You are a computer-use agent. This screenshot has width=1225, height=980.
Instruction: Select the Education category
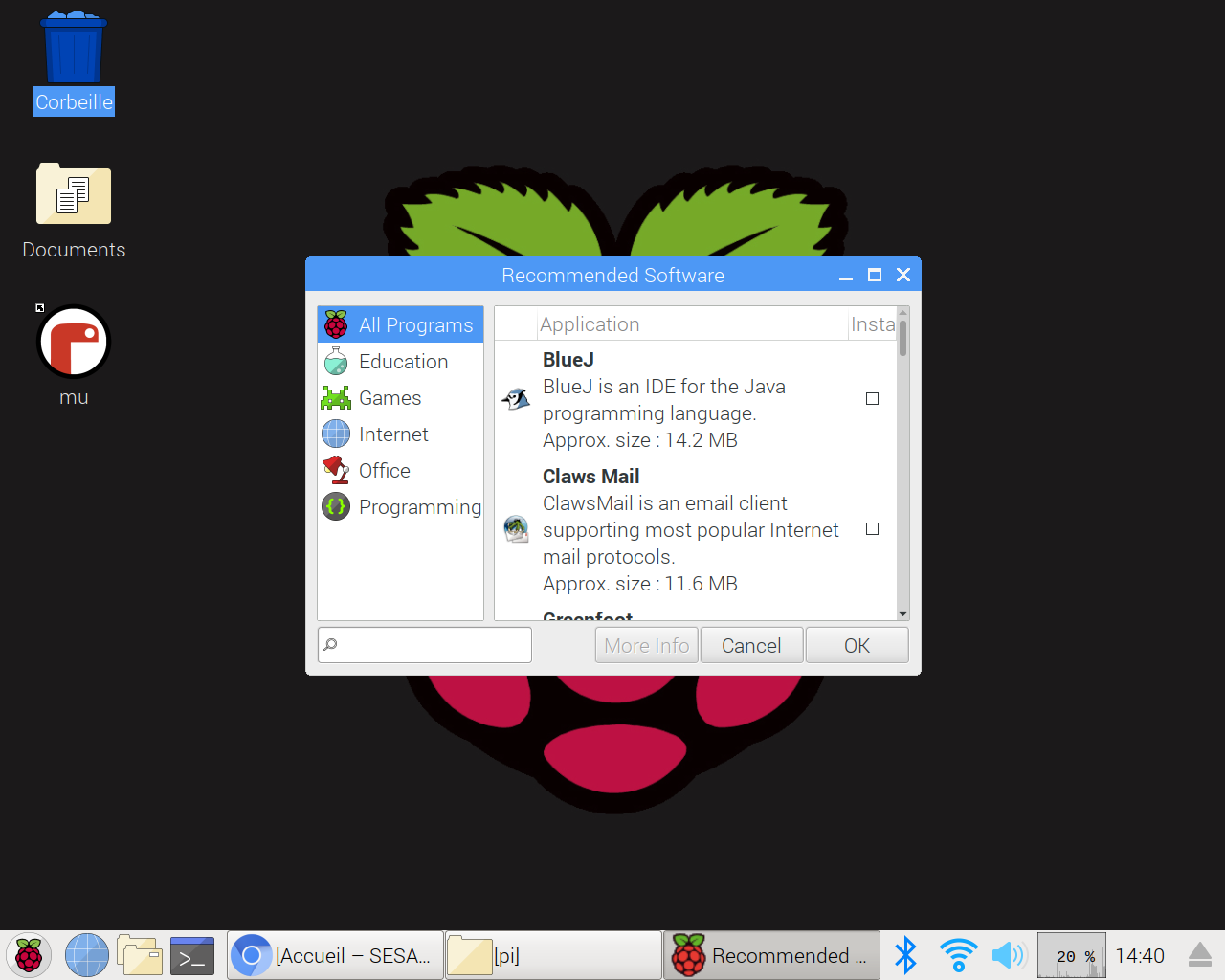tap(400, 362)
